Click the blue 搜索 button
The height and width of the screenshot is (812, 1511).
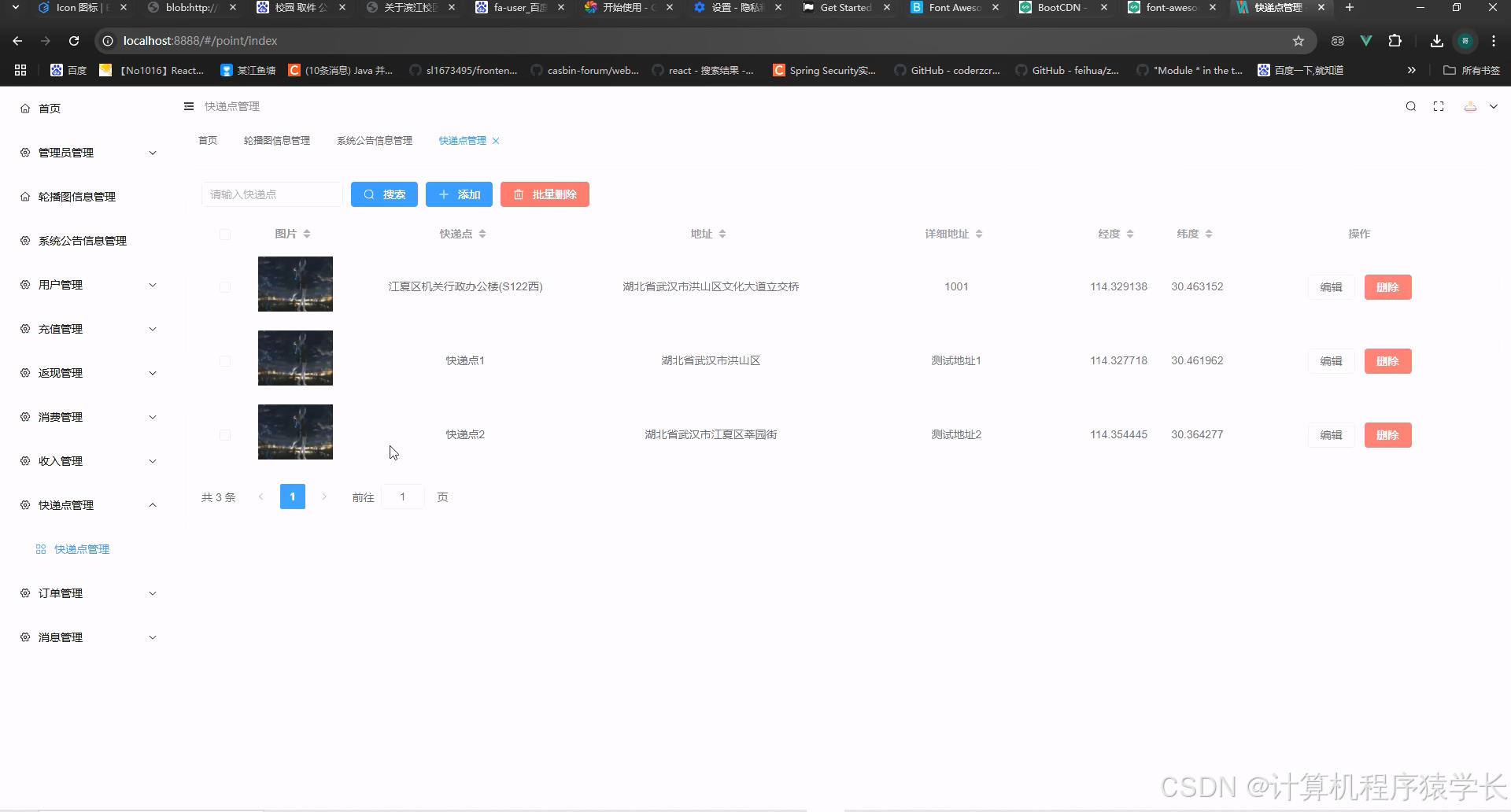(384, 194)
